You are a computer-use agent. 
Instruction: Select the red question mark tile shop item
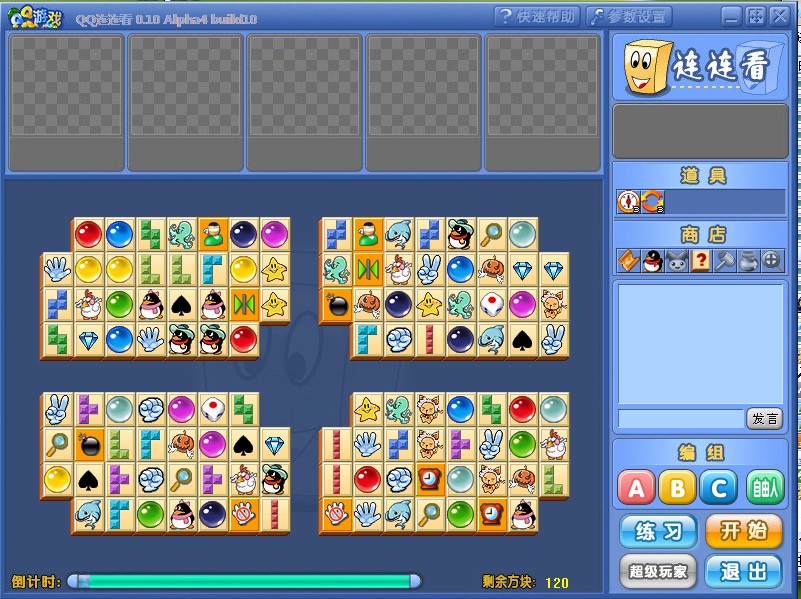click(700, 261)
